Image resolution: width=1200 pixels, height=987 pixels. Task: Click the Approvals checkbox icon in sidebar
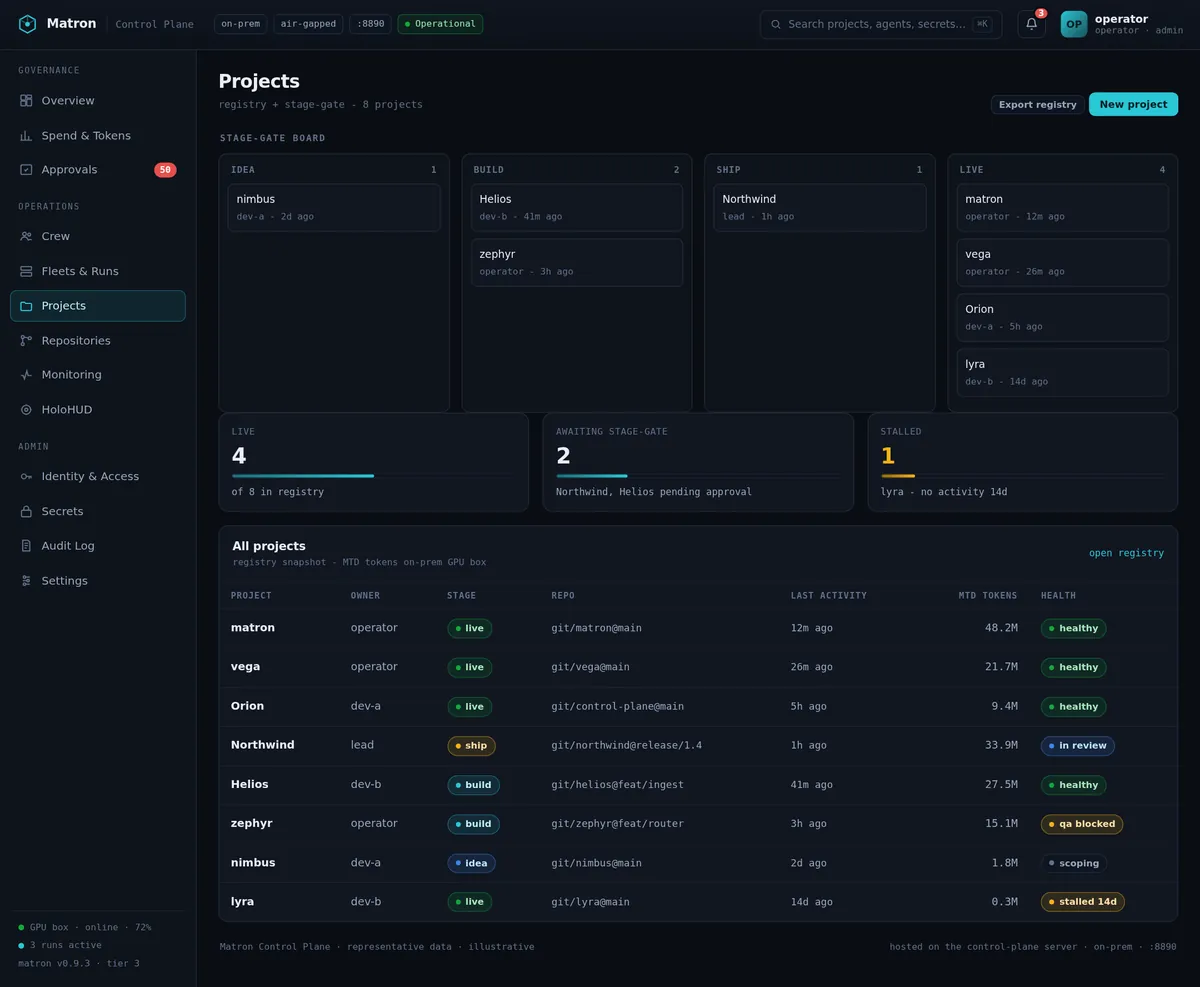click(x=26, y=170)
